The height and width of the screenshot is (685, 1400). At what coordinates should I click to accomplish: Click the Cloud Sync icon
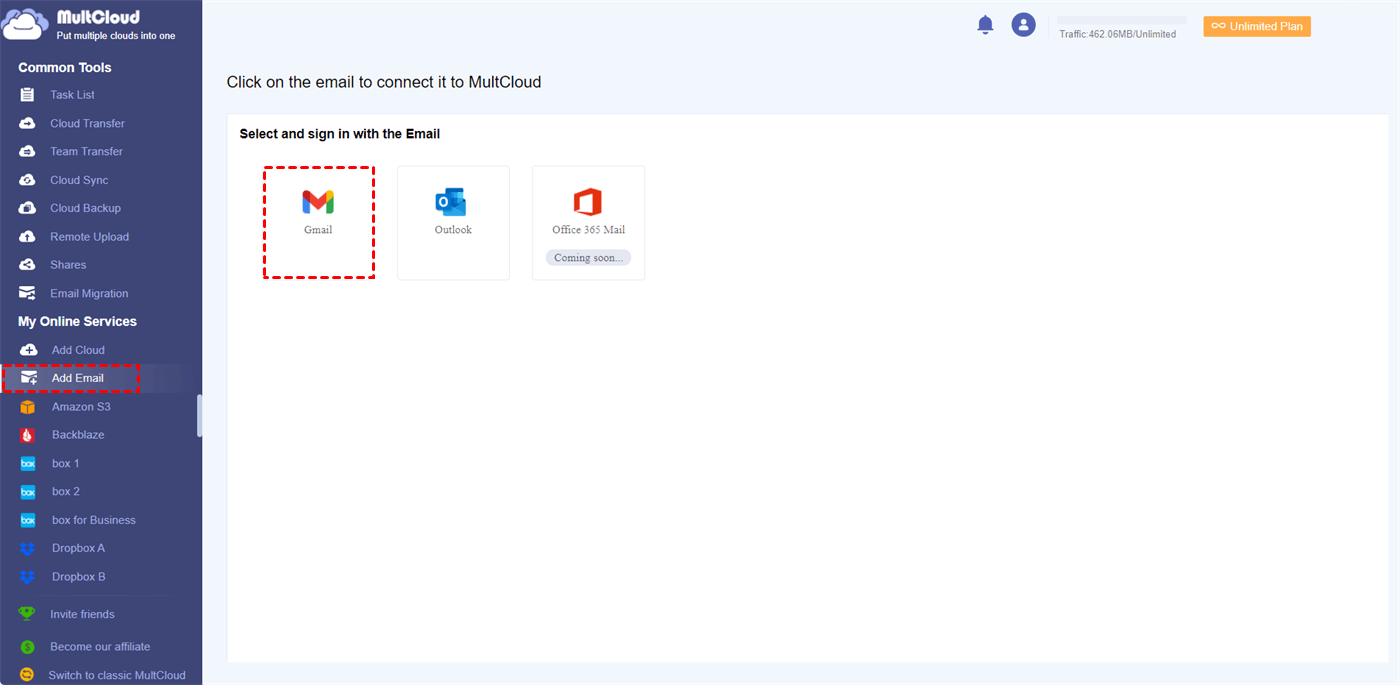click(x=28, y=180)
